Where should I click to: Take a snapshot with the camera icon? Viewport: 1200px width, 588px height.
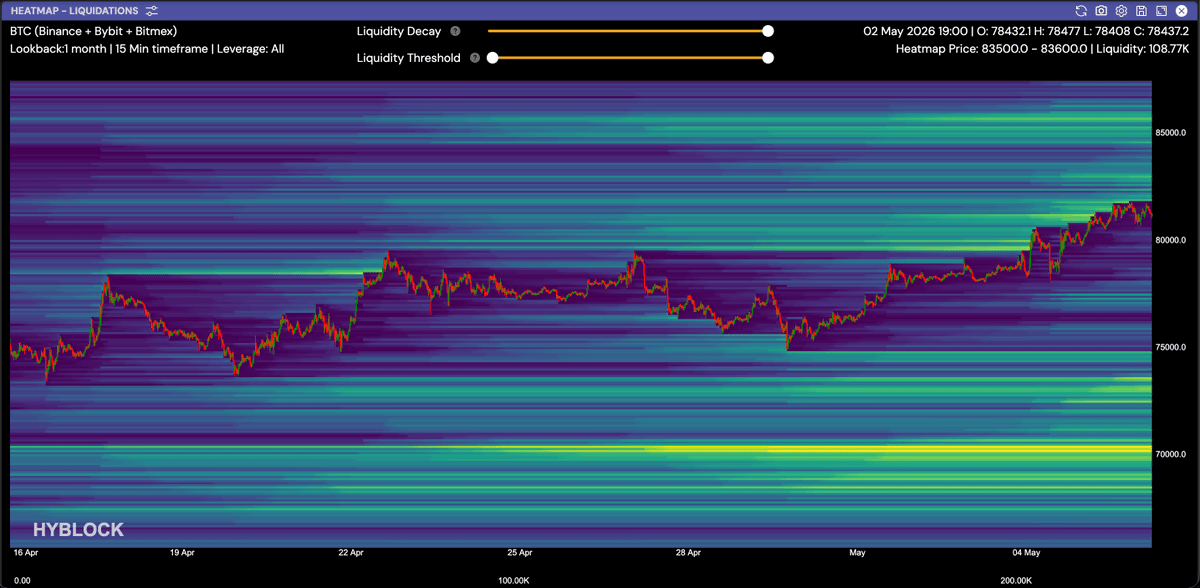point(1101,10)
